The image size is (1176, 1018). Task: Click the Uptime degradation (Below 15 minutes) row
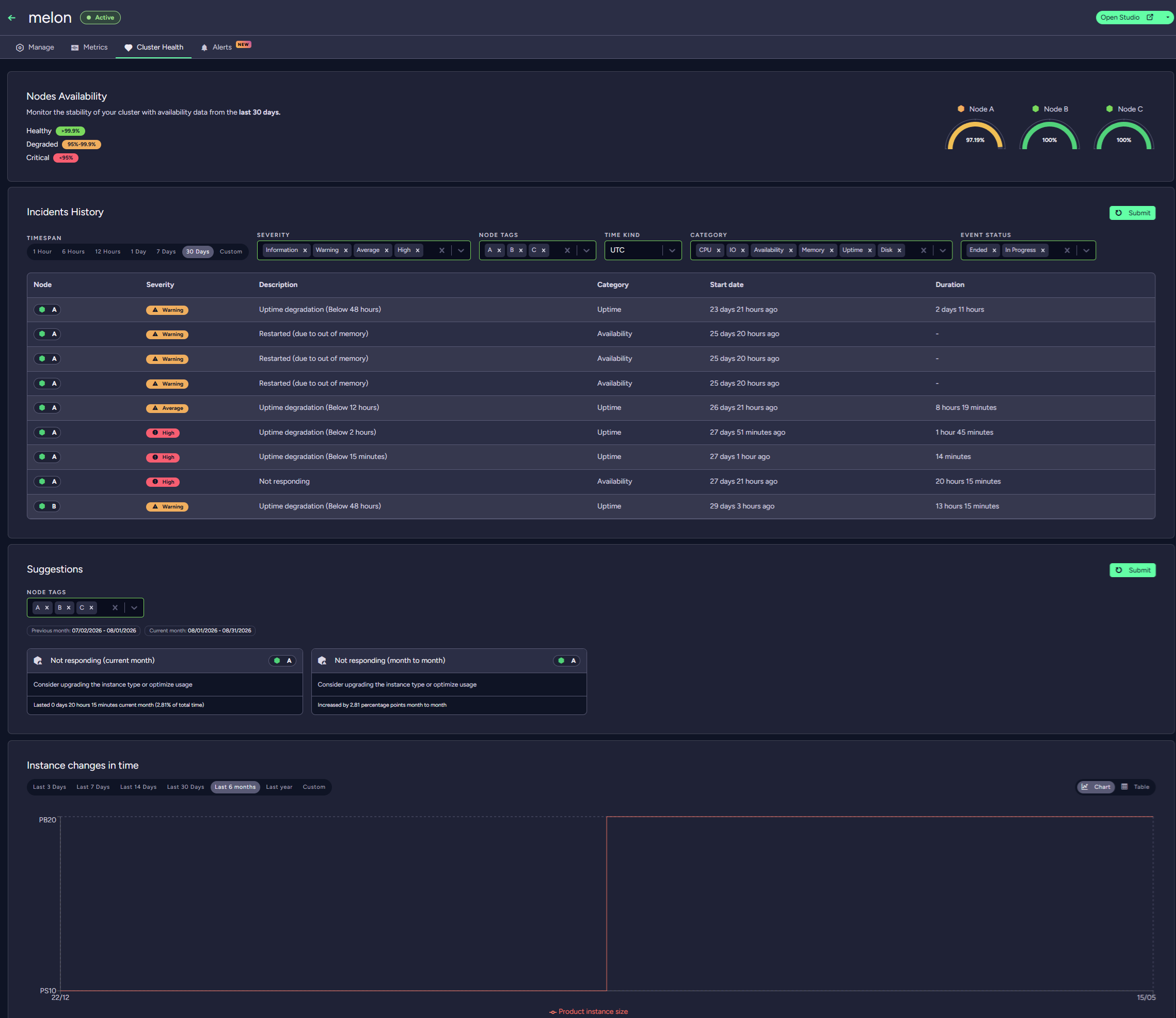[591, 457]
